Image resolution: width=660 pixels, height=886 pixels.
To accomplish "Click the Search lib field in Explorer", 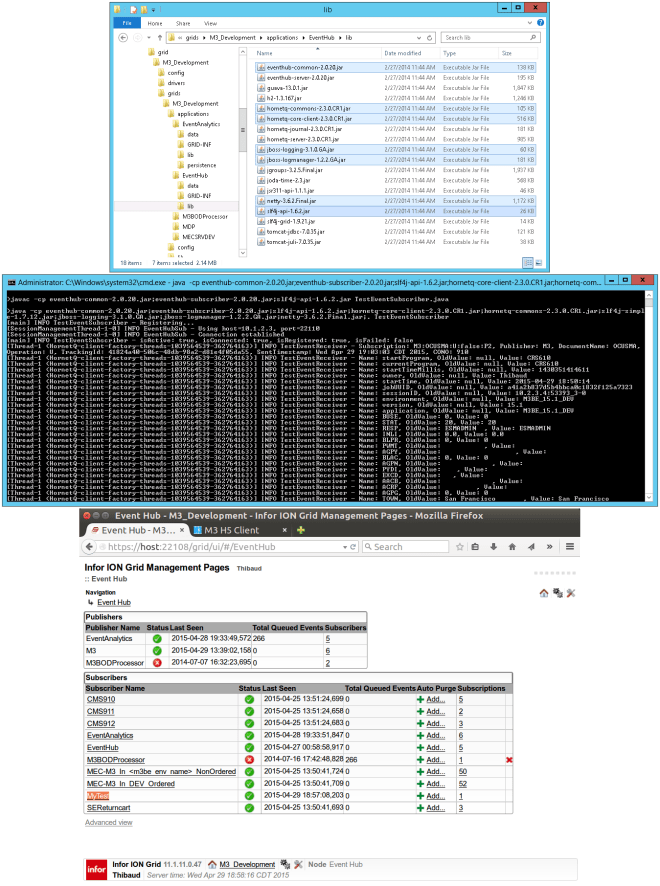I will pyautogui.click(x=490, y=38).
